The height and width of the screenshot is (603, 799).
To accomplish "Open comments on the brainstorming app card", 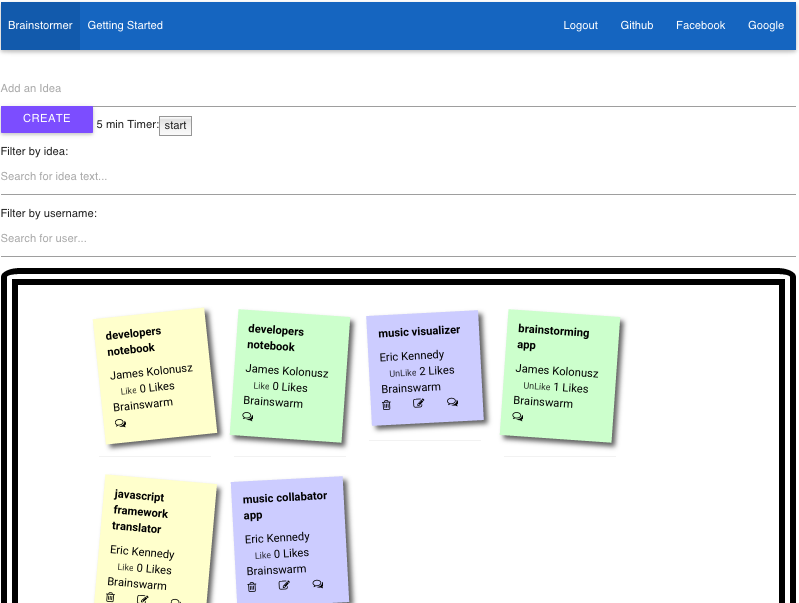I will (518, 416).
